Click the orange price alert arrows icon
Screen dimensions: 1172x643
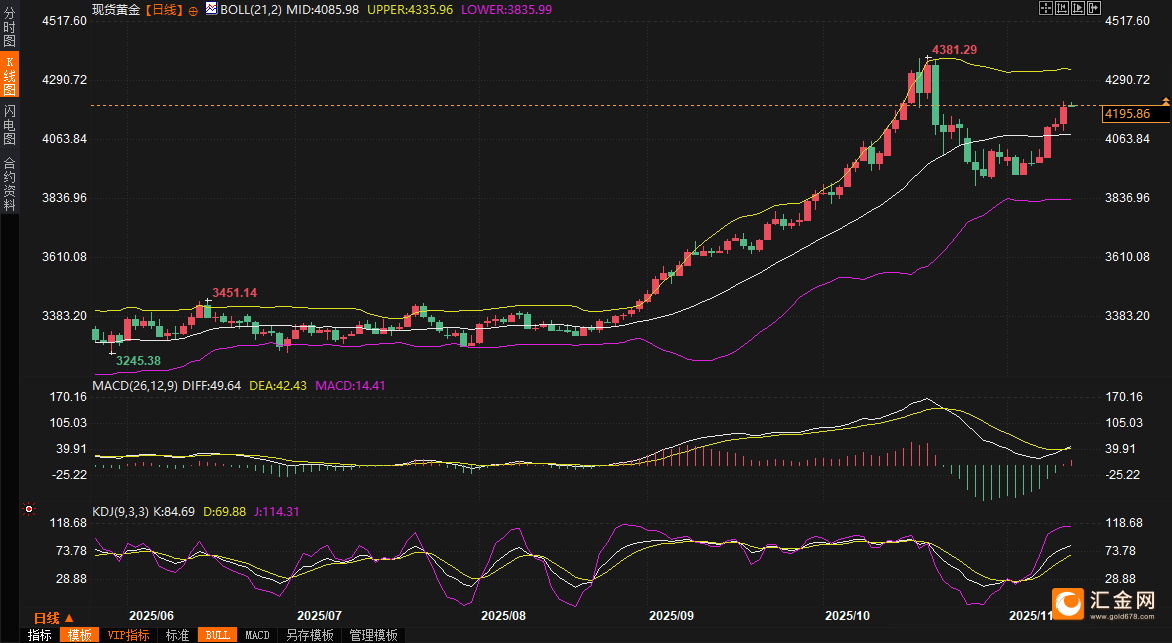pyautogui.click(x=1166, y=102)
